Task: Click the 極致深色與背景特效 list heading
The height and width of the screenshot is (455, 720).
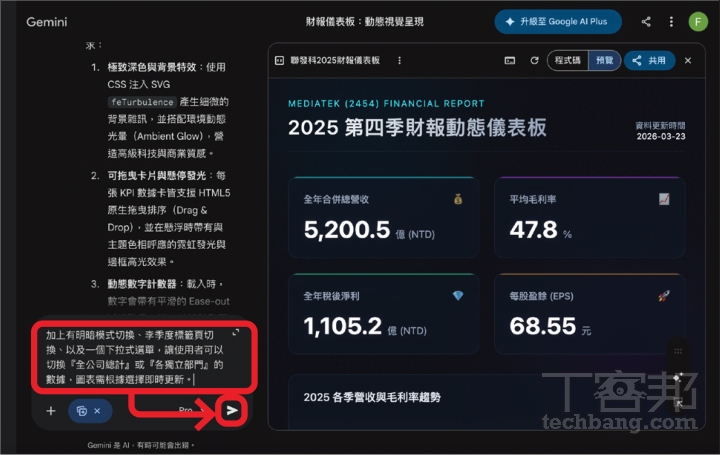Action: pos(152,67)
